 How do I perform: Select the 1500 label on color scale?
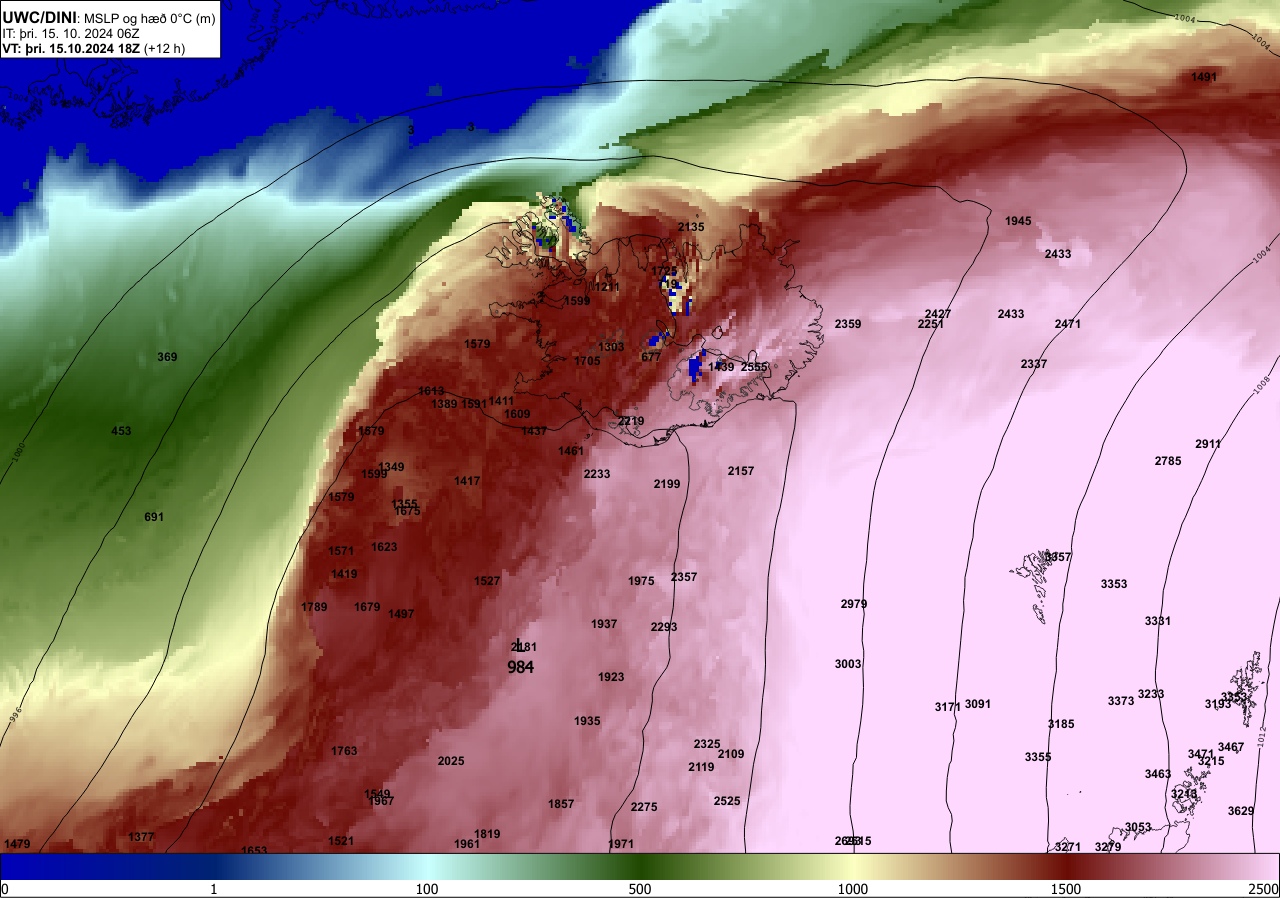pos(1066,889)
